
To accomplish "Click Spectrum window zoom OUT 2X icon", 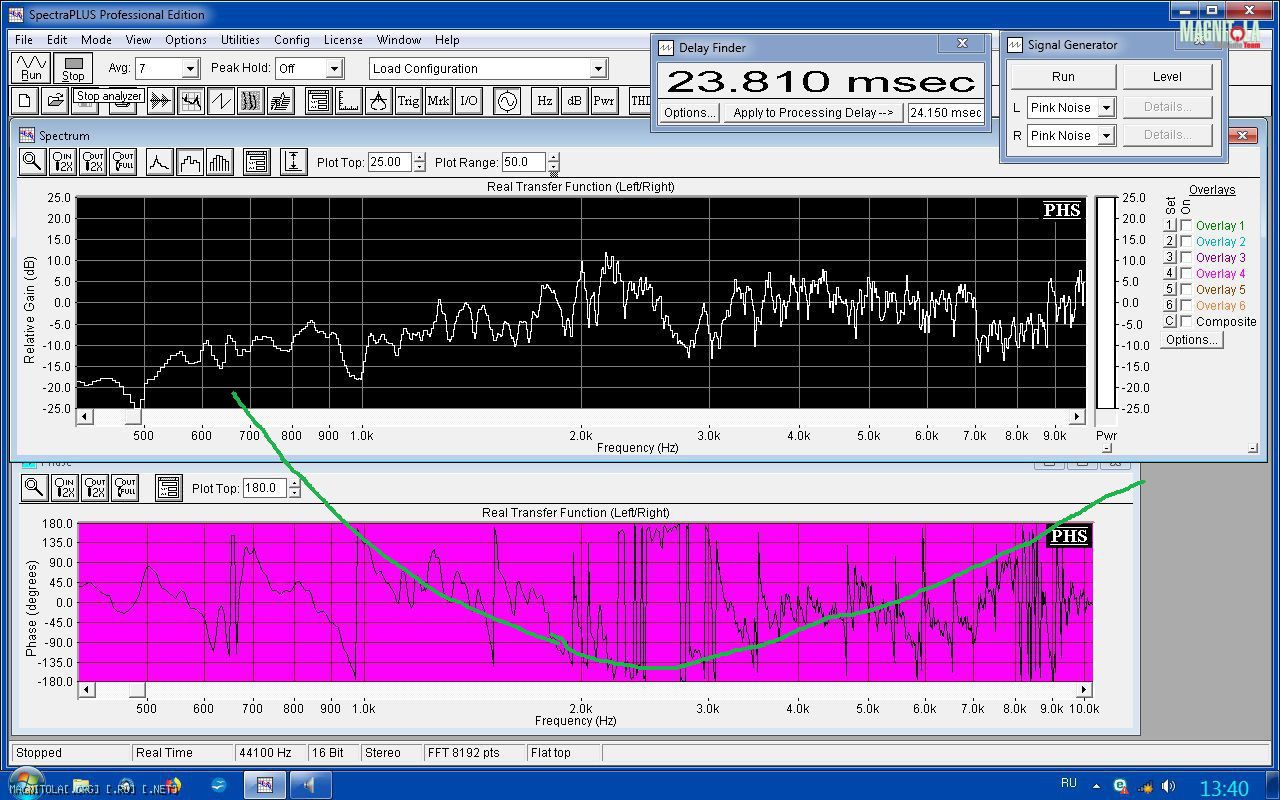I will (x=93, y=162).
